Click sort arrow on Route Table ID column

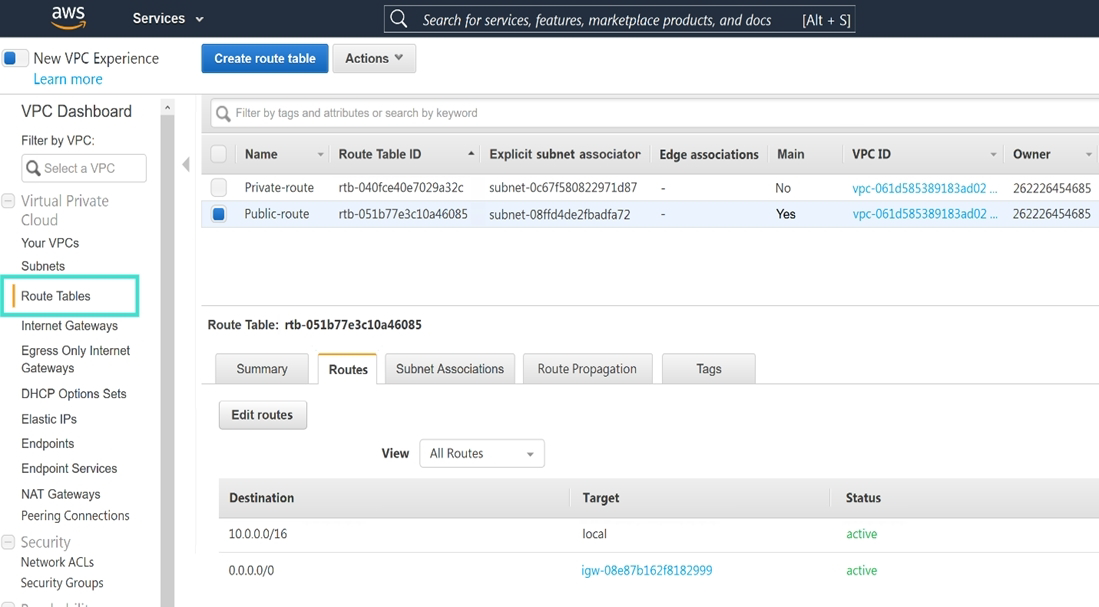(471, 154)
